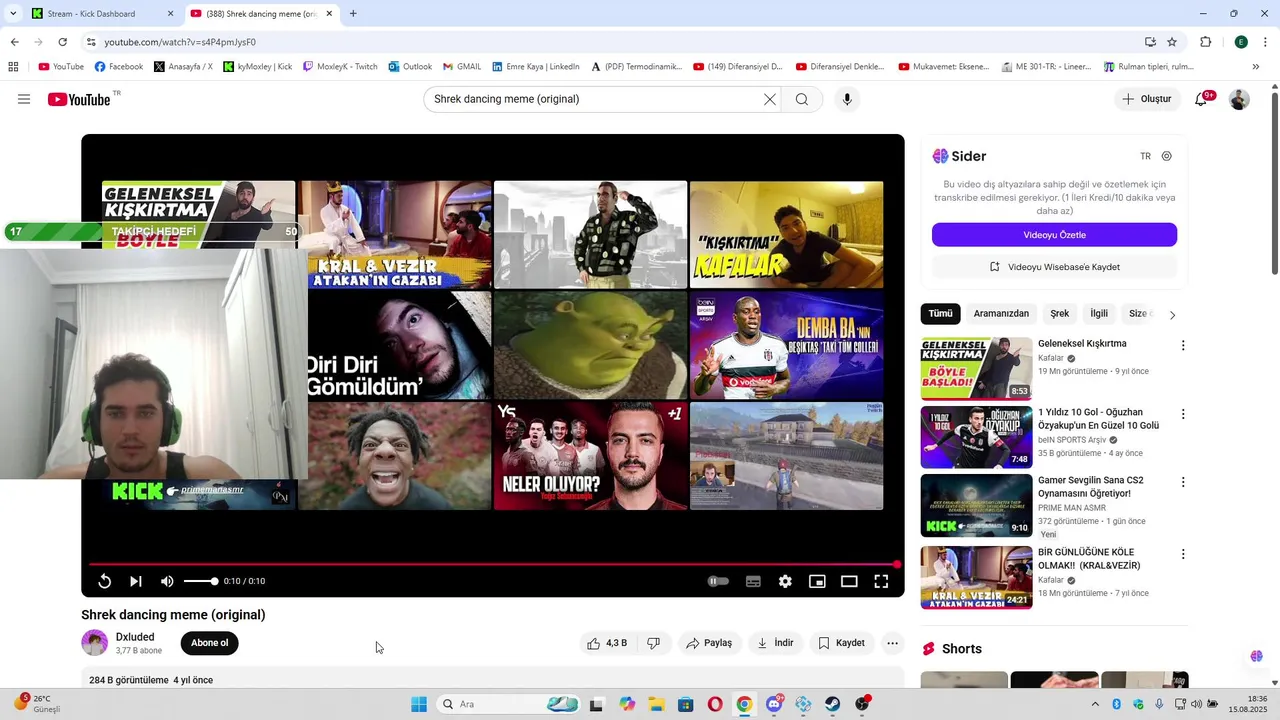
Task: Show more bookmarks with double chevron
Action: coord(1255,67)
